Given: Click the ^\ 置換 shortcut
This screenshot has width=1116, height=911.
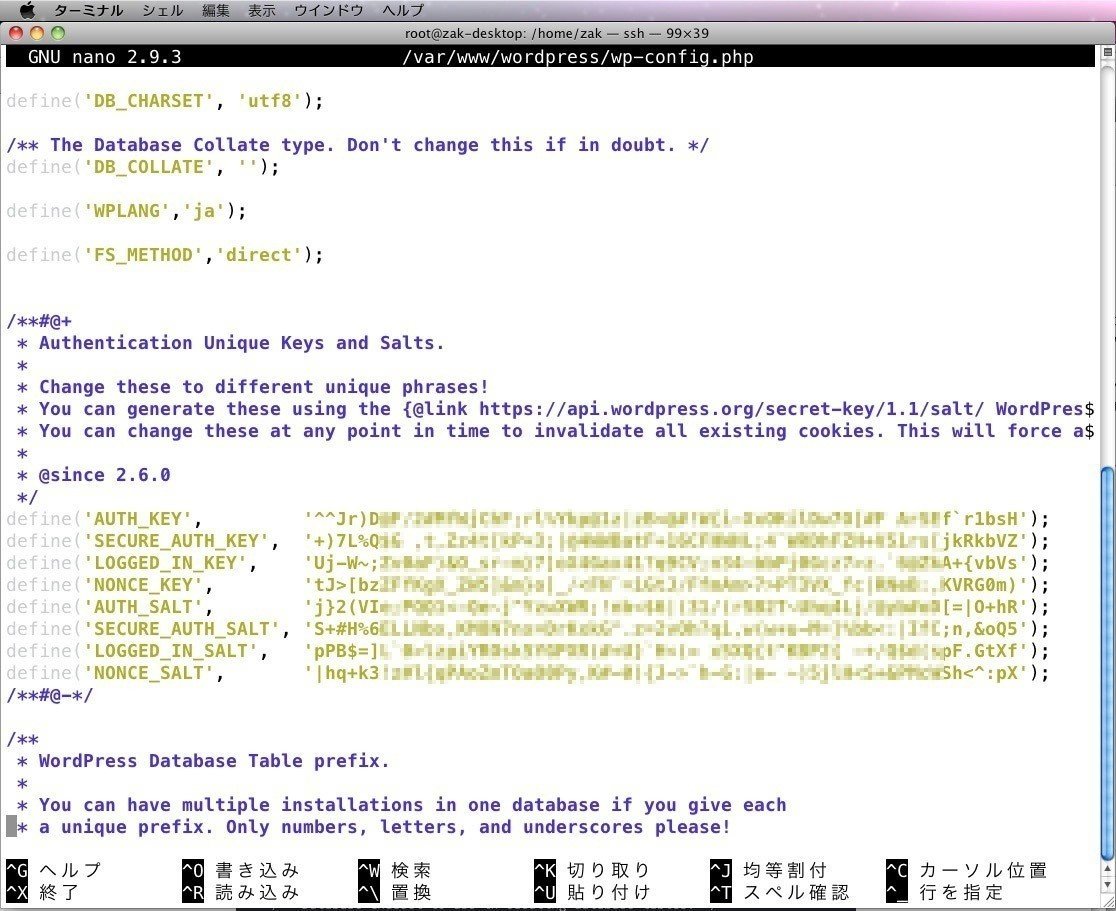Looking at the screenshot, I should (x=395, y=892).
